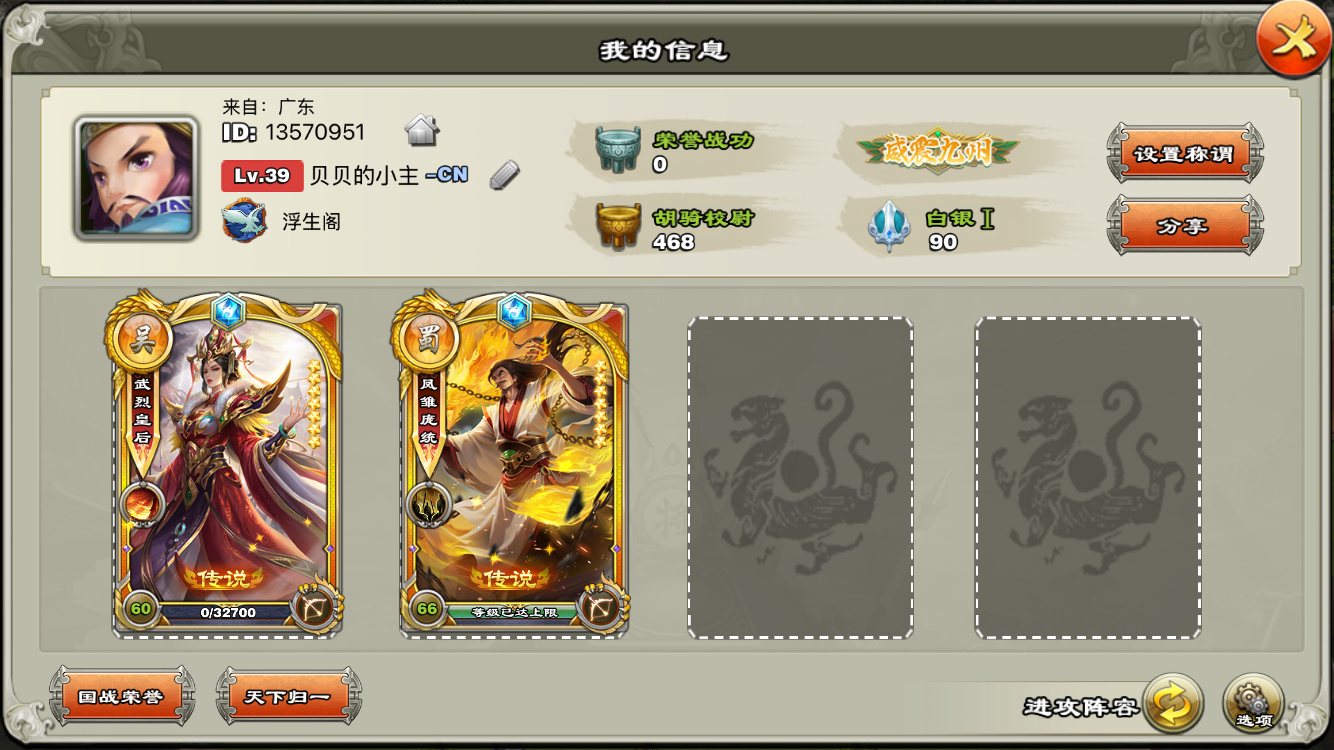Select the 凤雏庞统 hero card

click(x=514, y=464)
